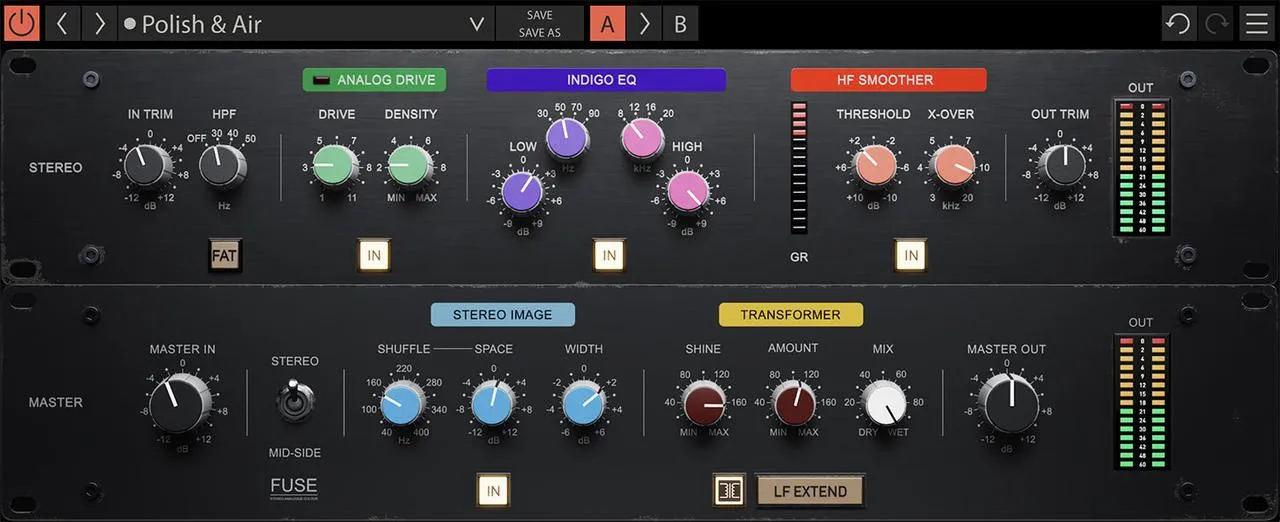Switch to the B preset slot

680,23
